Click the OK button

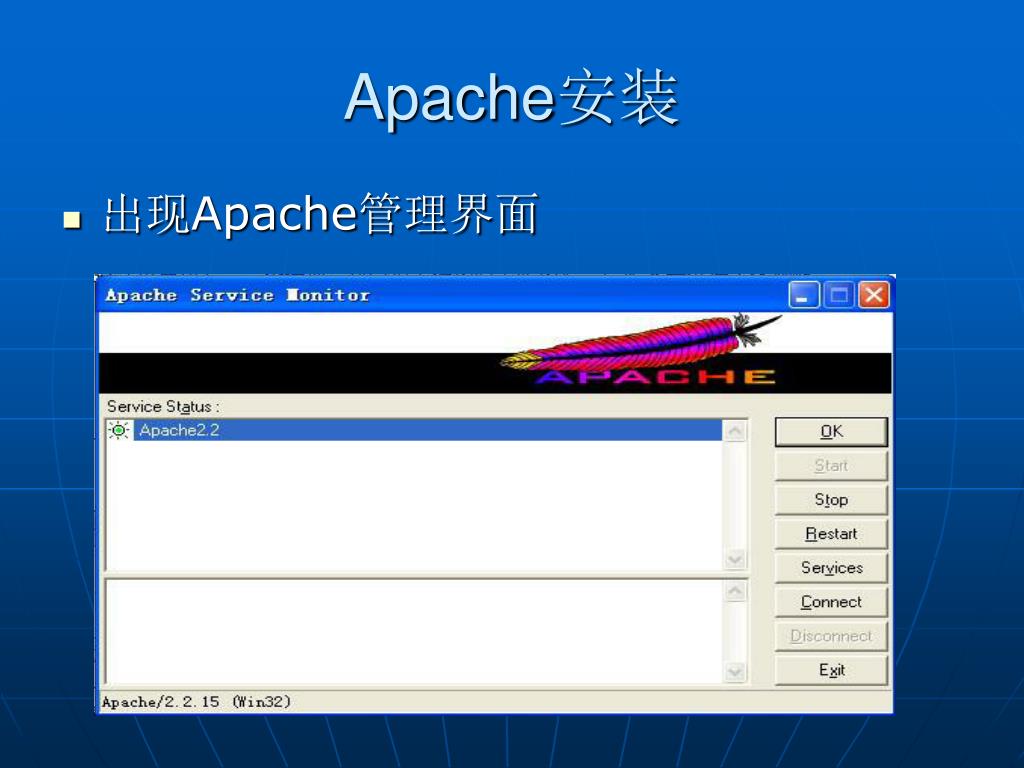(x=831, y=432)
